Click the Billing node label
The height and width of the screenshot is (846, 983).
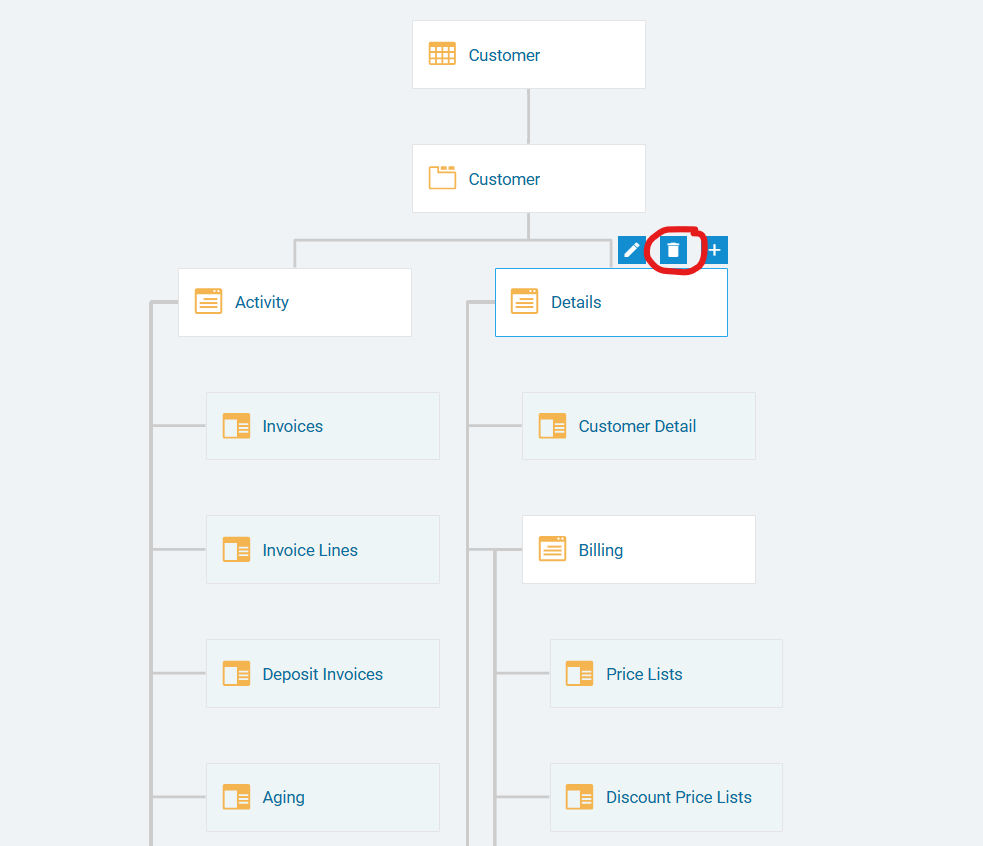tap(601, 550)
